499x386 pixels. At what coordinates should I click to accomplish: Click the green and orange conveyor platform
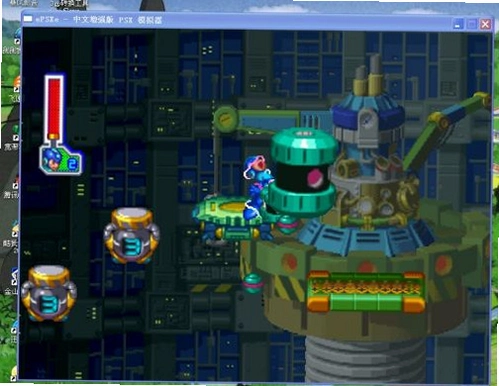click(366, 291)
